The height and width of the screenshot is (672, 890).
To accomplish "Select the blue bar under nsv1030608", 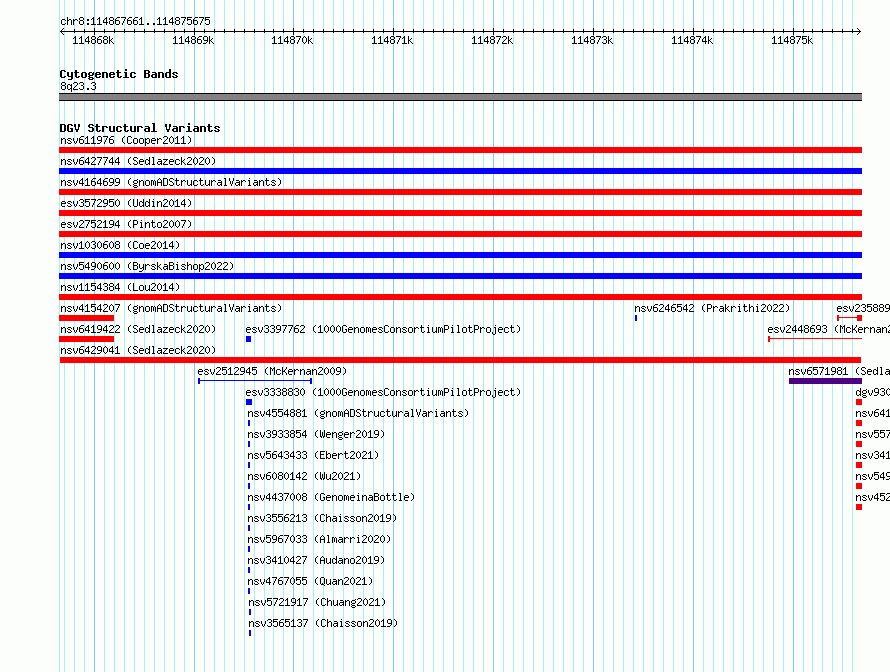I will point(460,255).
